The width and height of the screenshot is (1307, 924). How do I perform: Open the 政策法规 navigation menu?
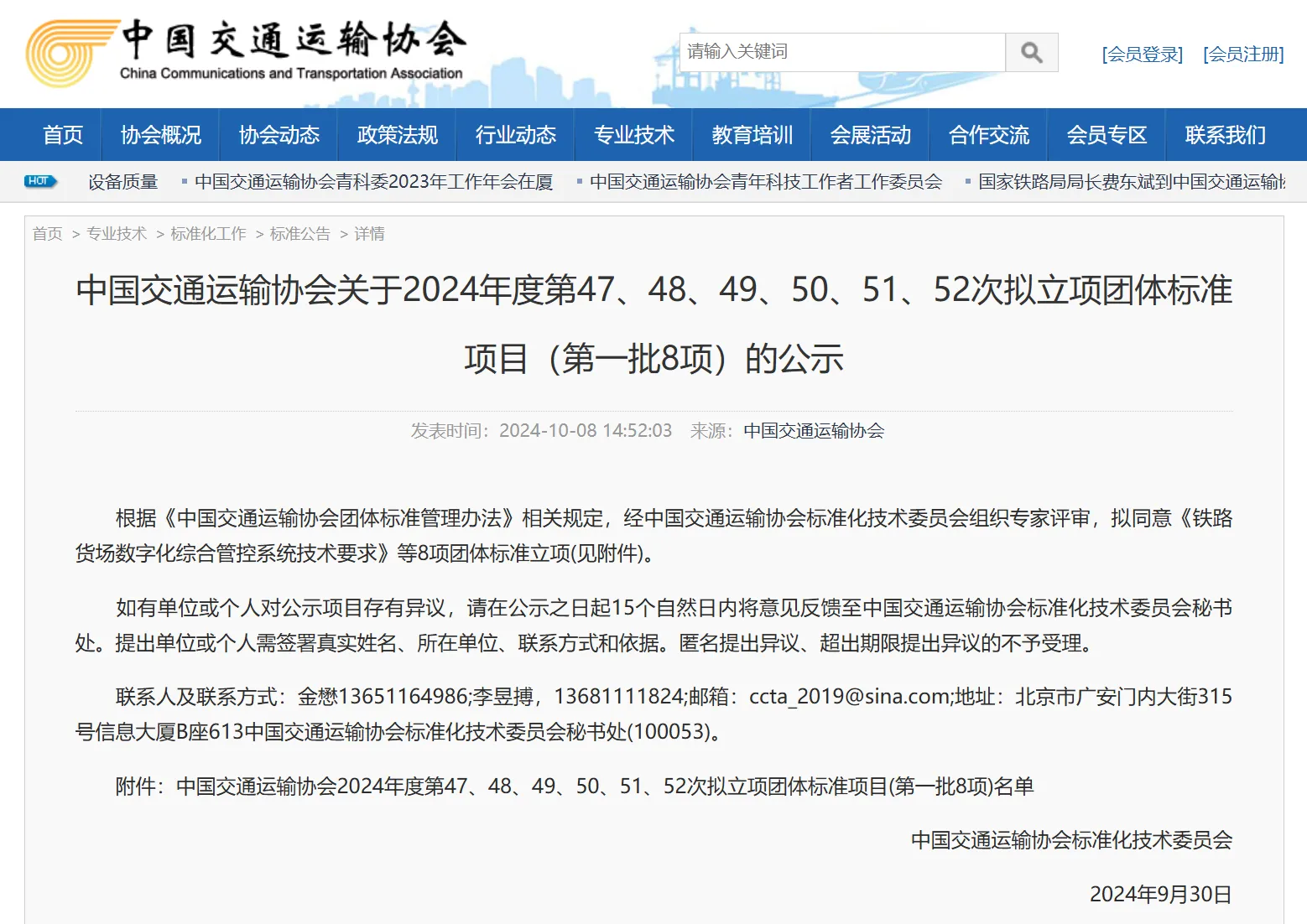coord(398,135)
